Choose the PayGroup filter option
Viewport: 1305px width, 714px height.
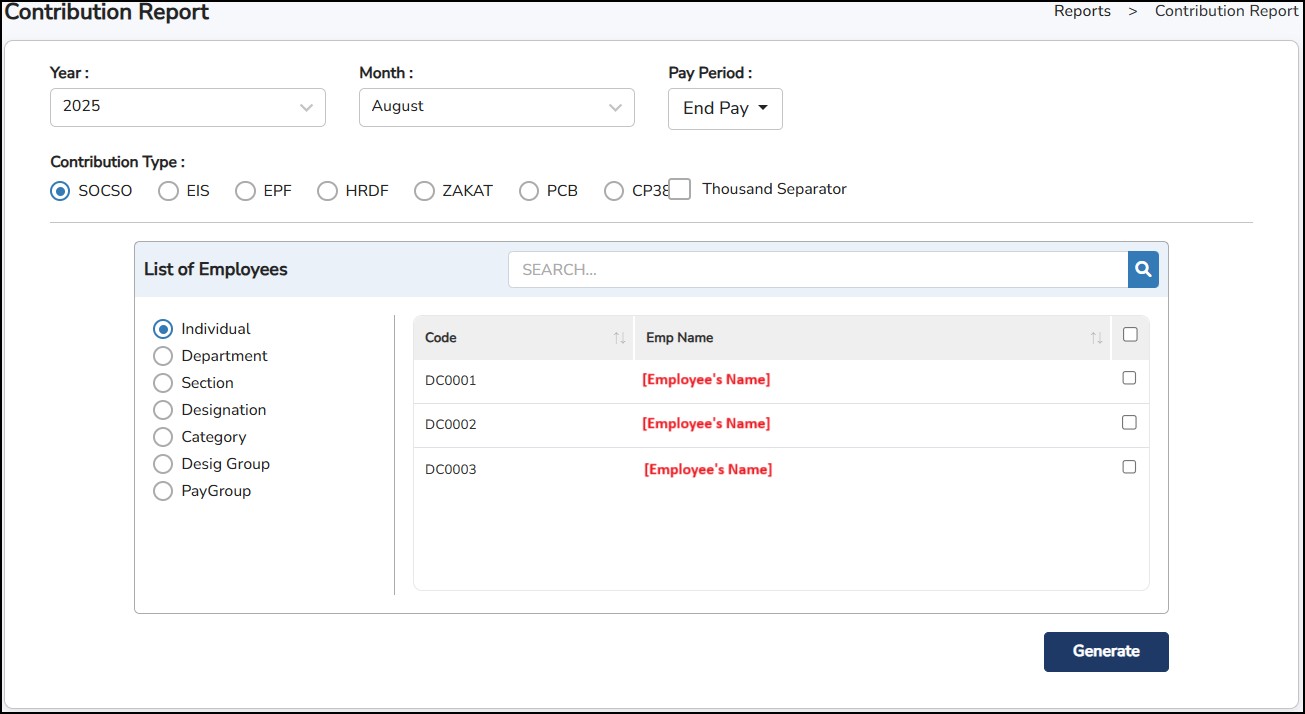(x=163, y=491)
